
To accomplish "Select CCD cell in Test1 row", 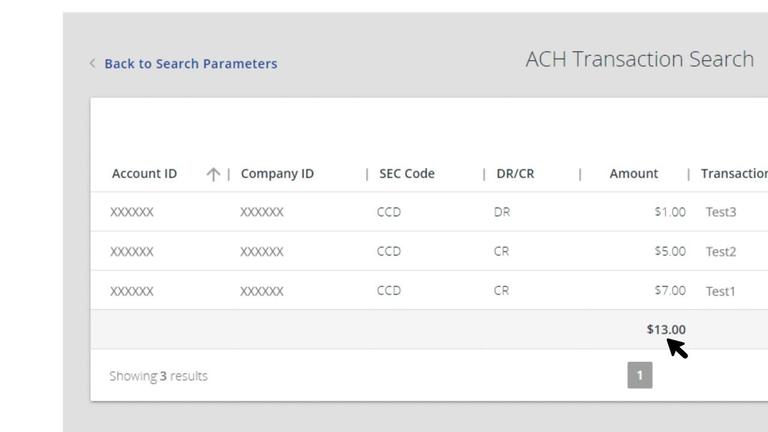I will (389, 290).
